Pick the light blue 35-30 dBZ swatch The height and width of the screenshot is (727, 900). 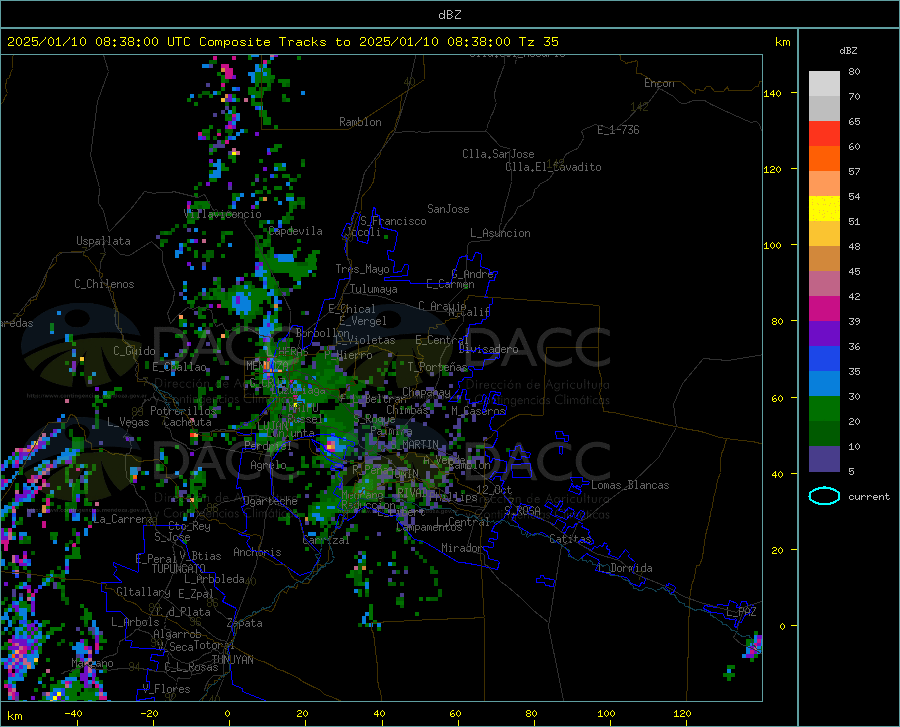(824, 384)
